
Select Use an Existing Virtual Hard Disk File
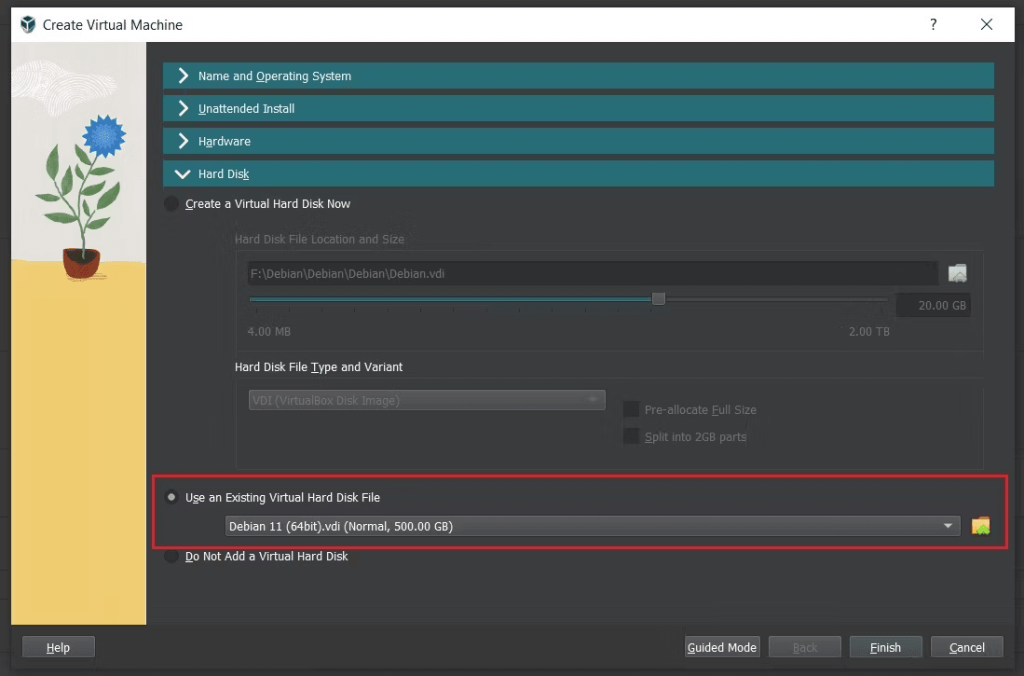(171, 497)
